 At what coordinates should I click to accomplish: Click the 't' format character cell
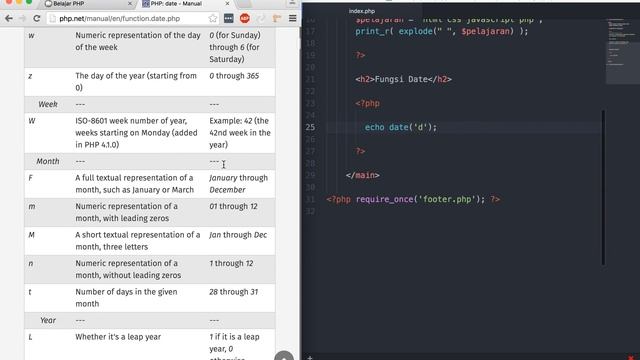click(30, 292)
